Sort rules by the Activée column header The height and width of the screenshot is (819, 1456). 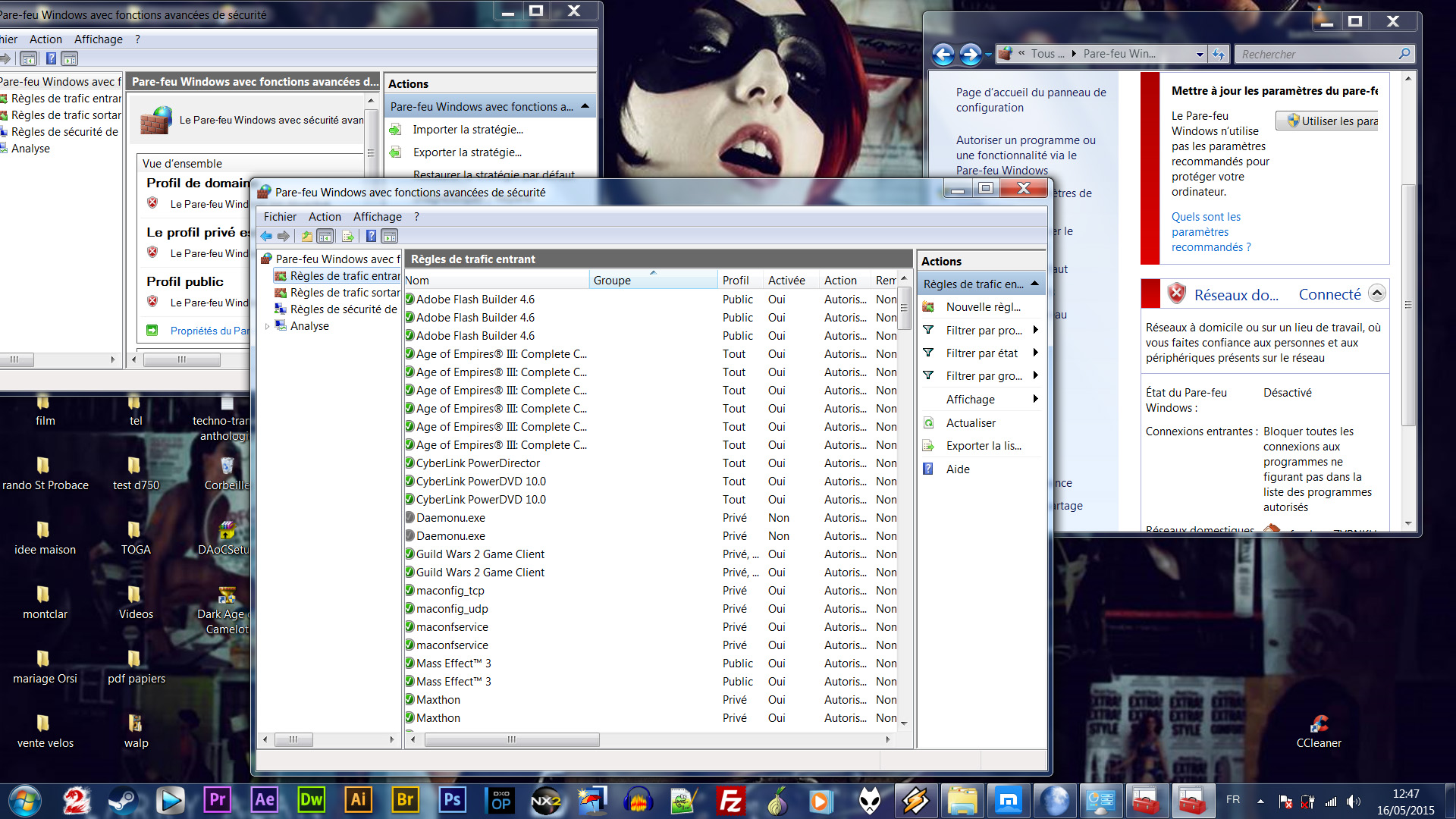(x=791, y=281)
